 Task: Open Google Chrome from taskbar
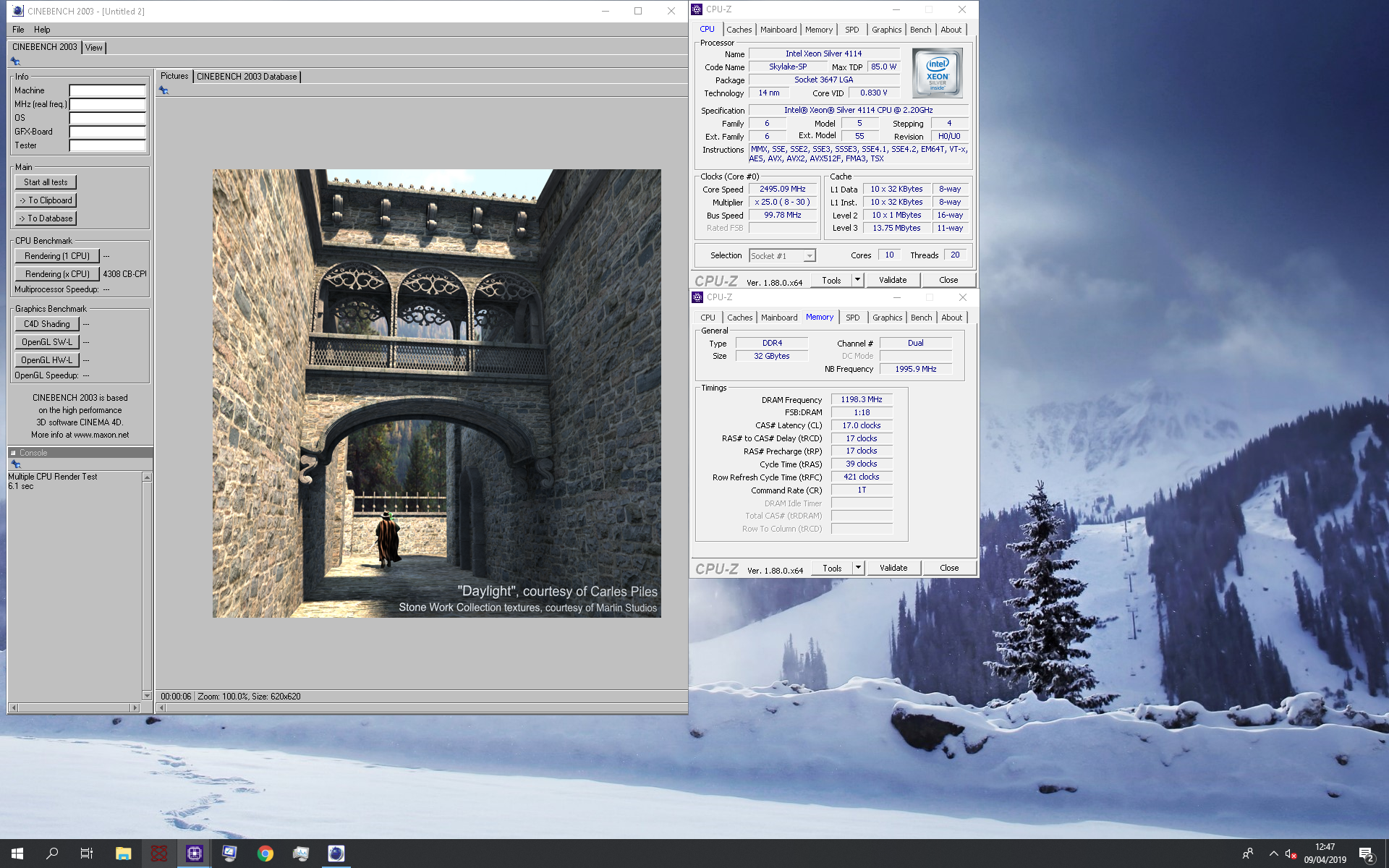266,854
